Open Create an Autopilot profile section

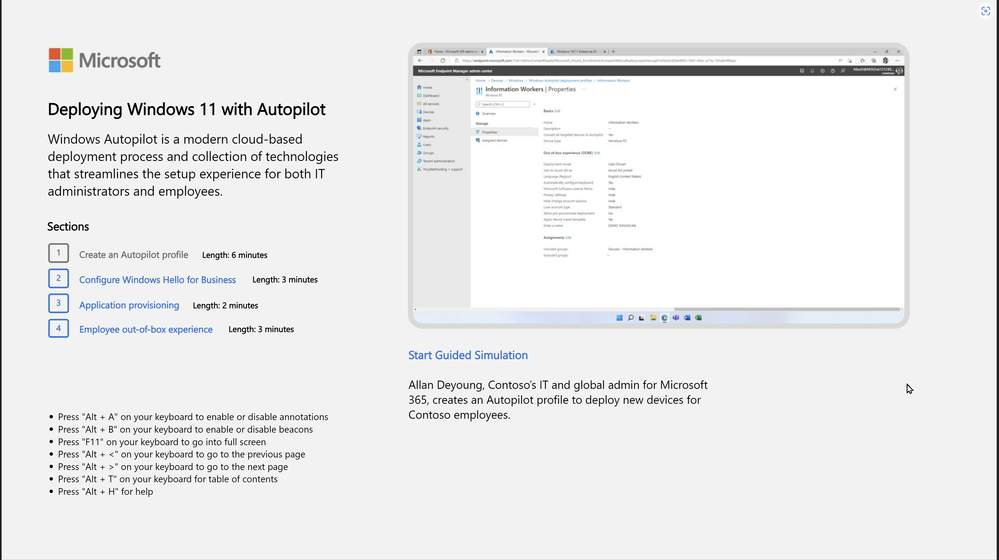coord(133,255)
